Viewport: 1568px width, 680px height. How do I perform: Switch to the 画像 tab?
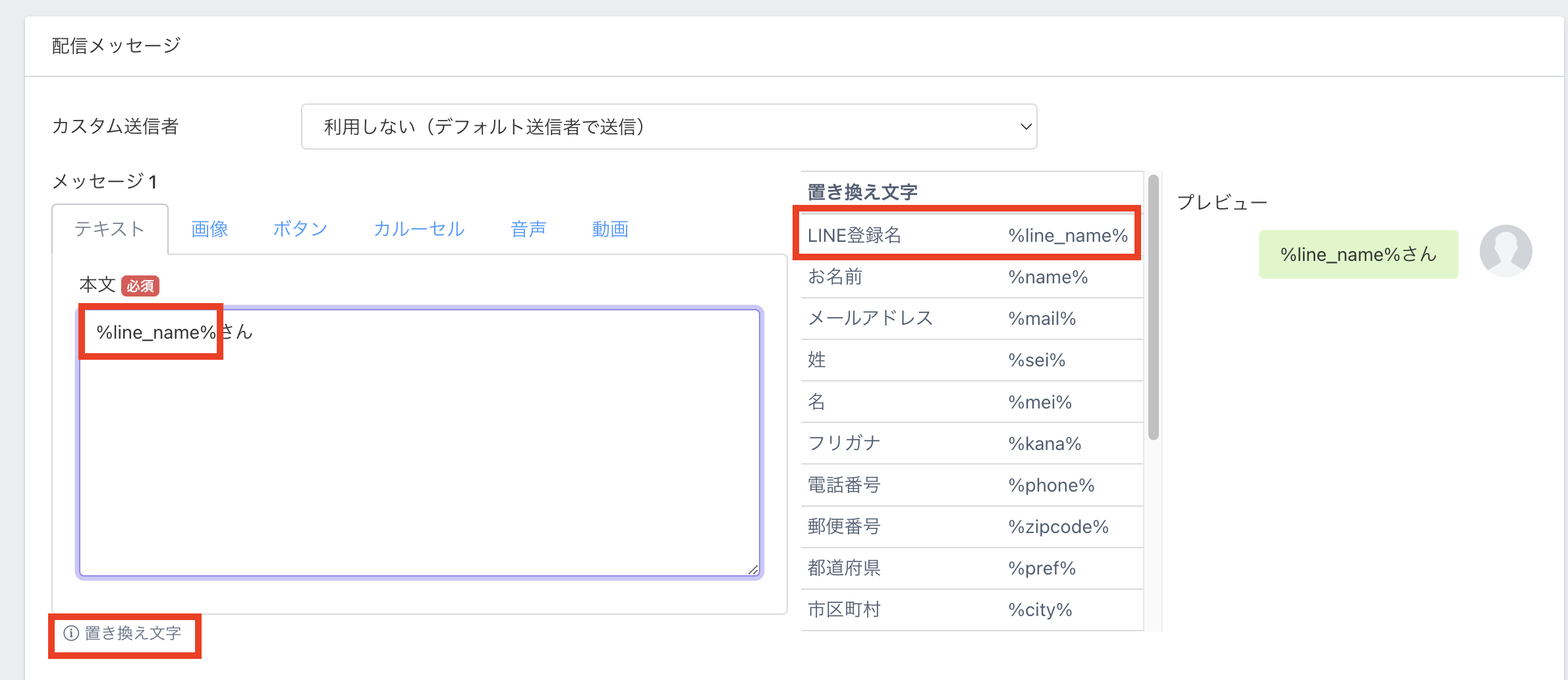pos(210,229)
